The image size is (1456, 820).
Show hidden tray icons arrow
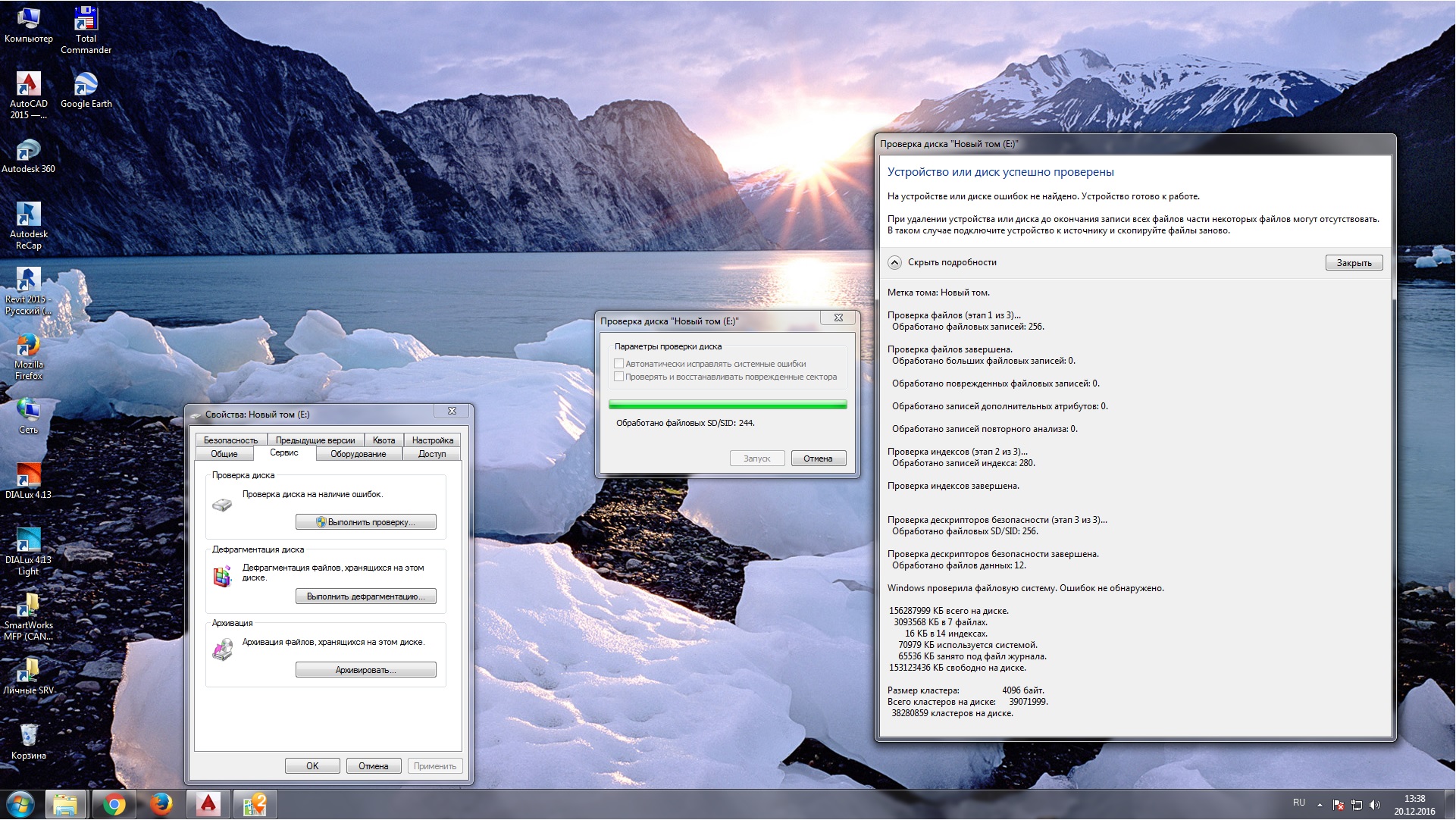[x=1320, y=805]
